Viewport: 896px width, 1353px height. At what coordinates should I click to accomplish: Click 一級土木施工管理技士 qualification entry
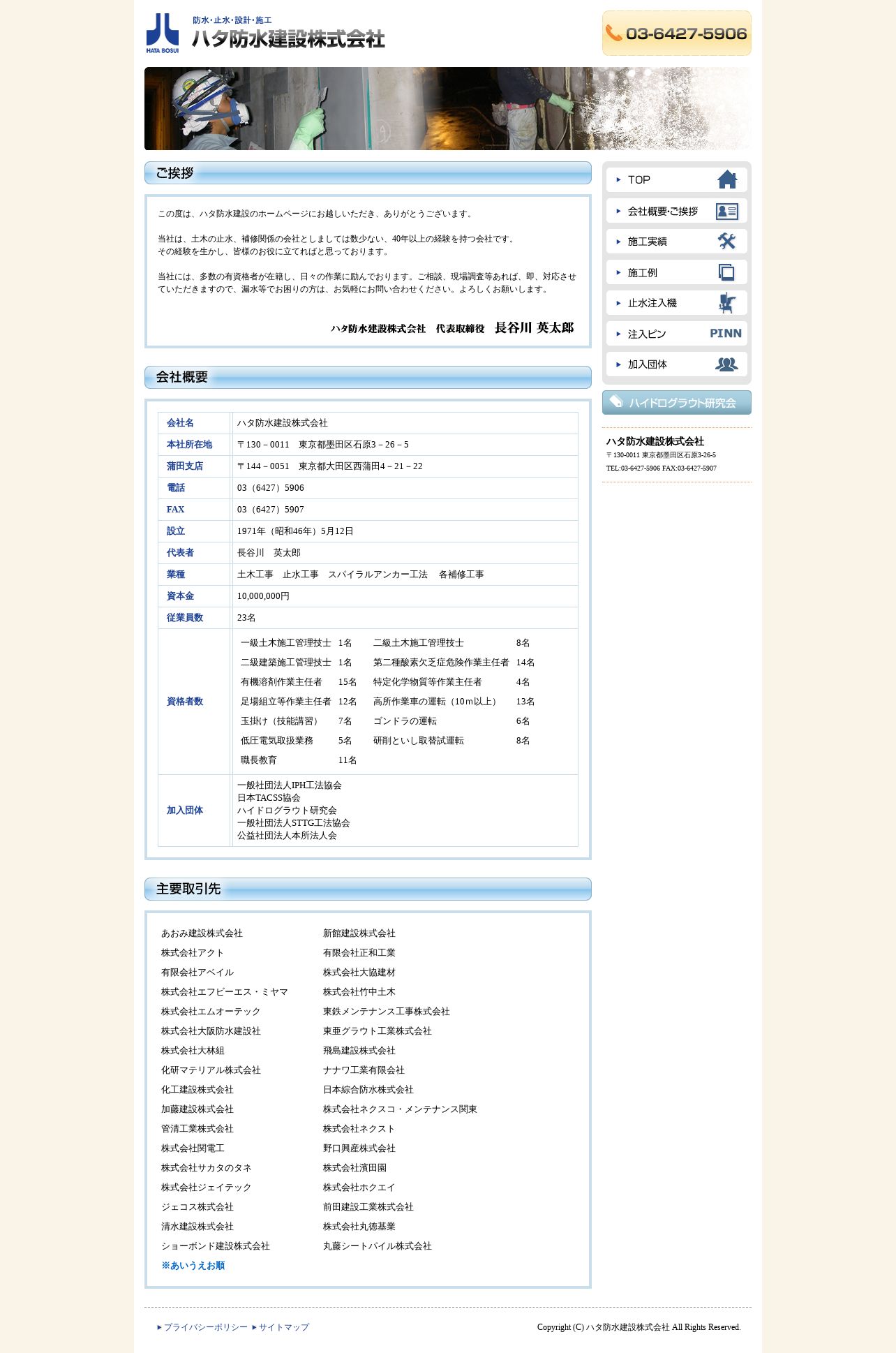click(x=286, y=643)
